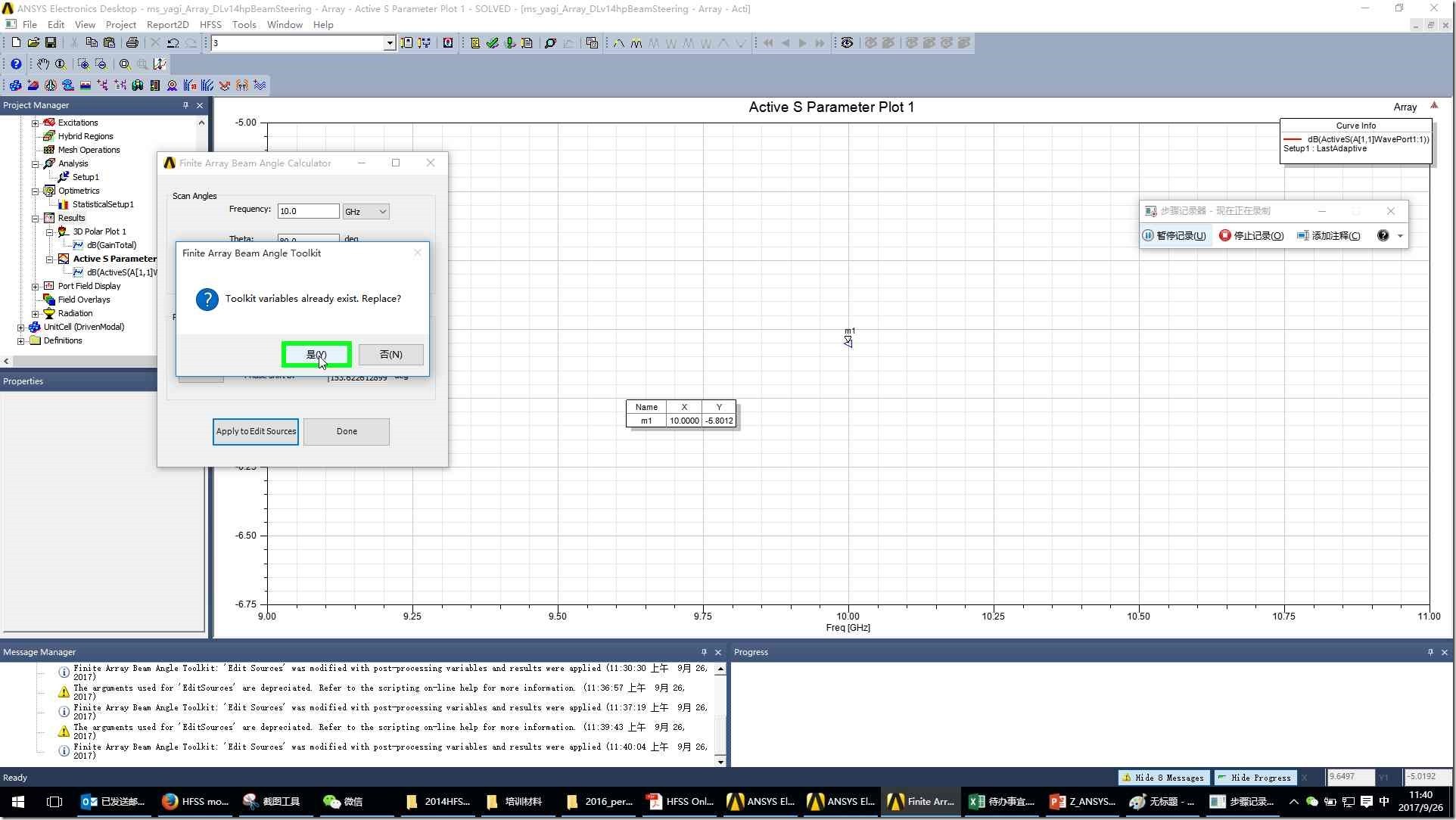This screenshot has height=820, width=1456.
Task: Click the black eye visibility toolbar icon
Action: click(847, 43)
